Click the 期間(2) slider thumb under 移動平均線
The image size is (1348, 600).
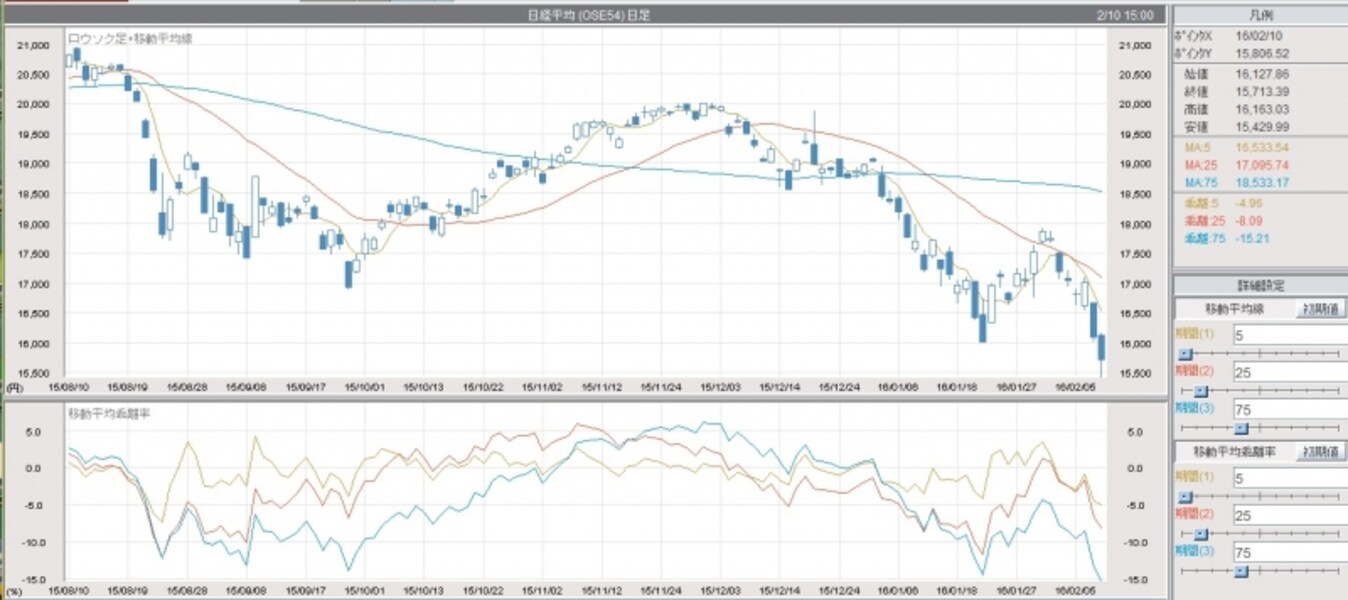1200,390
